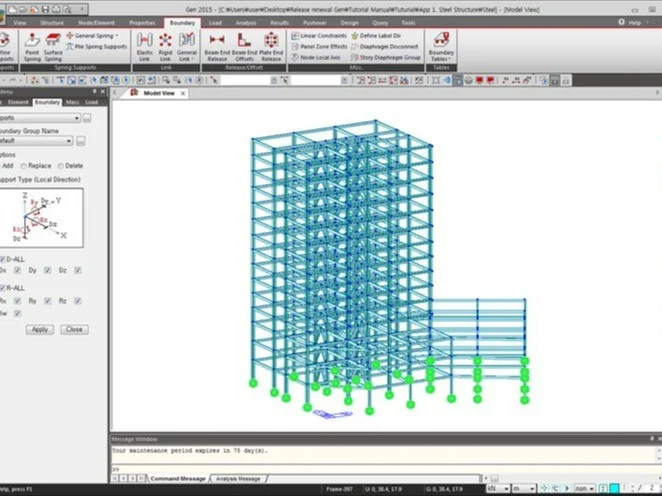Click the Beam End Offsets icon
This screenshot has height=496, width=662.
coord(243,44)
